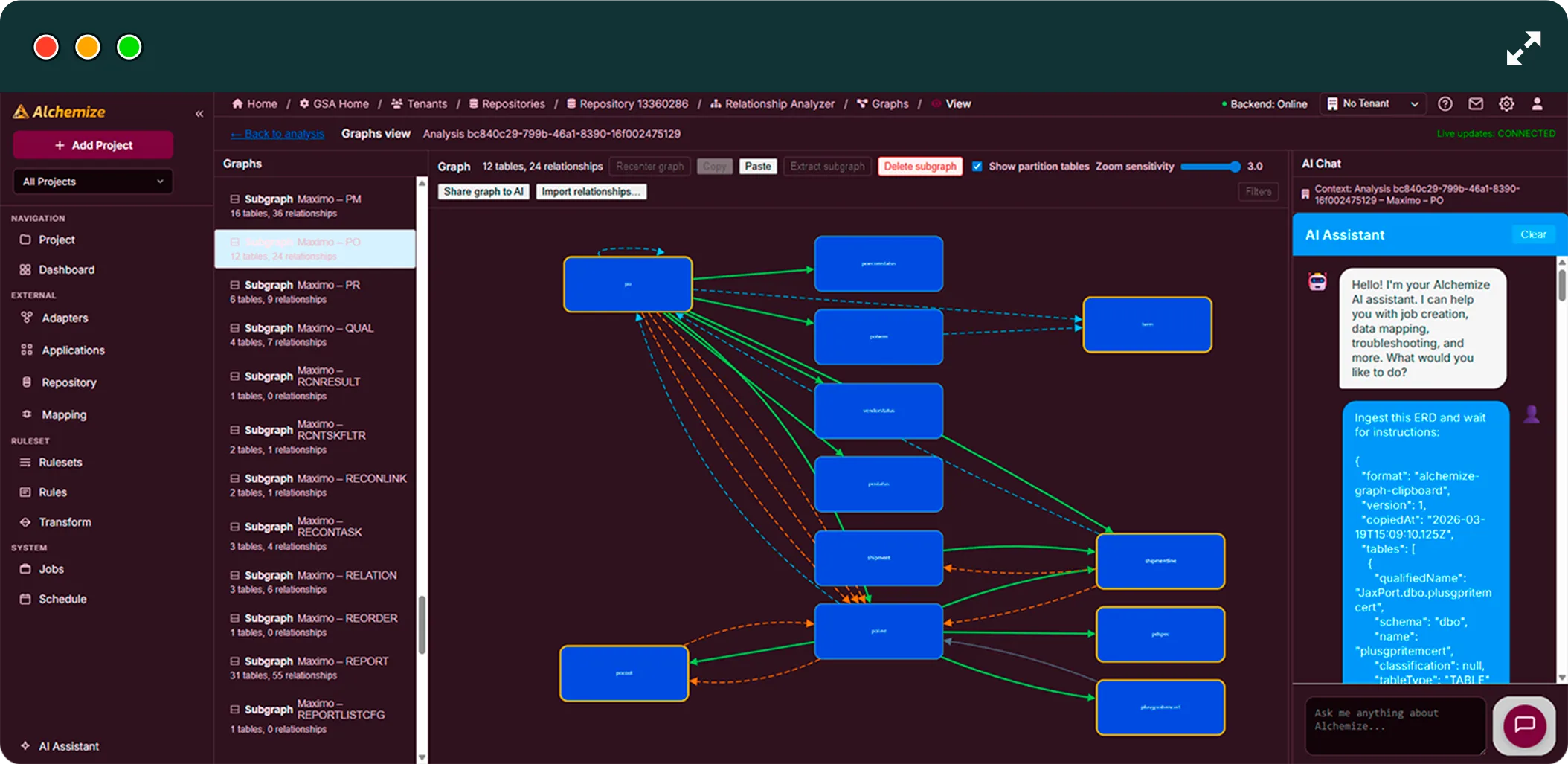Viewport: 1568px width, 764px height.
Task: Click the Delete subgraph button
Action: tap(920, 167)
